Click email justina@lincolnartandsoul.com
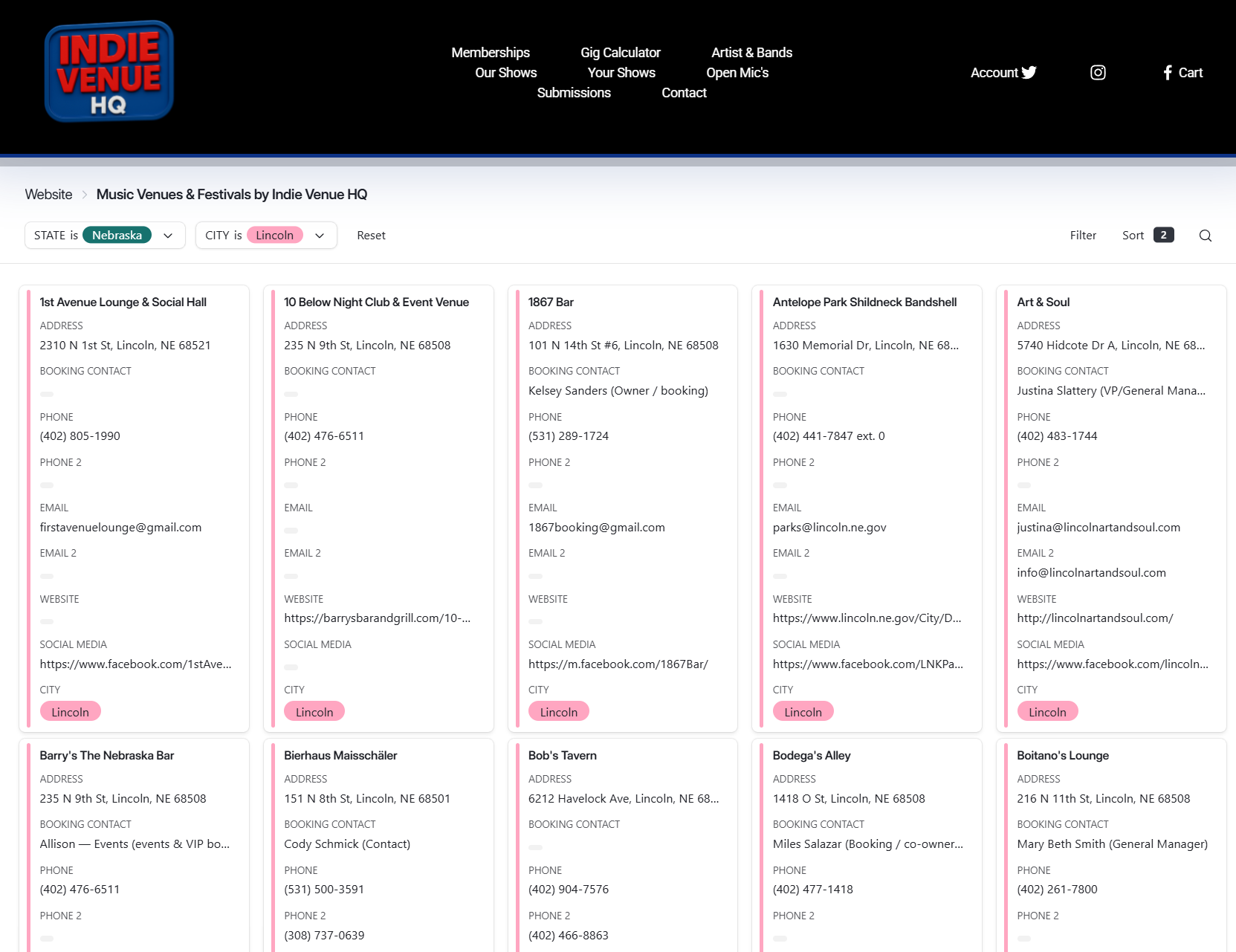Image resolution: width=1236 pixels, height=952 pixels. click(x=1099, y=528)
